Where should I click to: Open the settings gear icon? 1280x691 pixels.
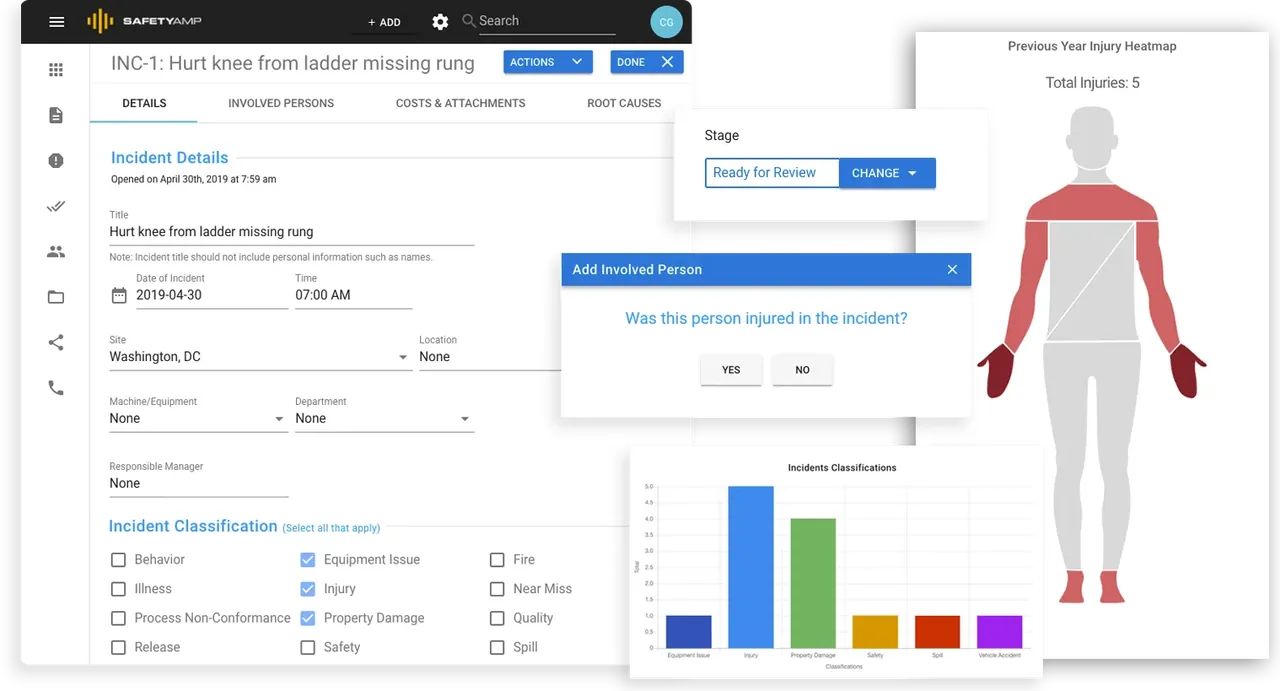click(440, 22)
